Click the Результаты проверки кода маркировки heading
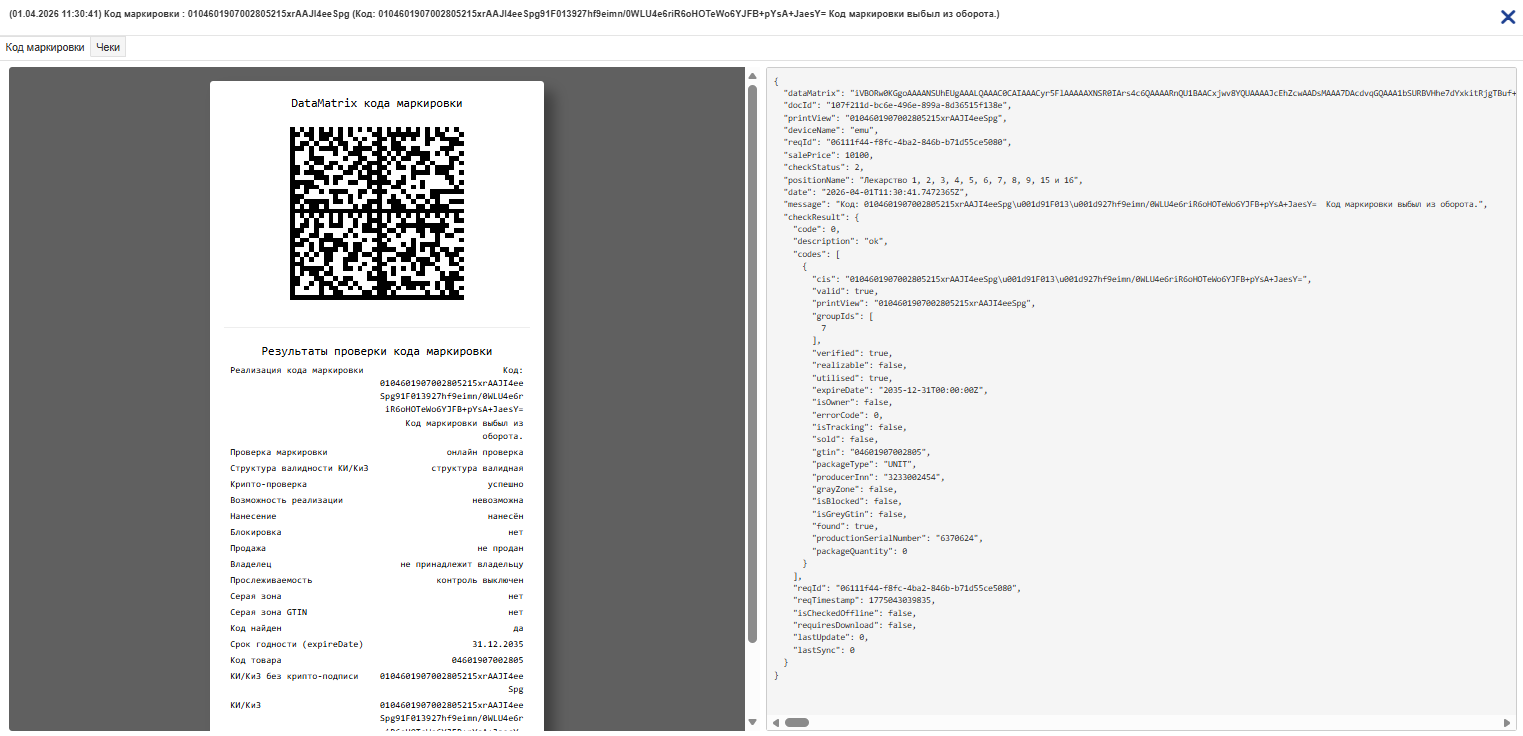The width and height of the screenshot is (1523, 736). tap(376, 351)
